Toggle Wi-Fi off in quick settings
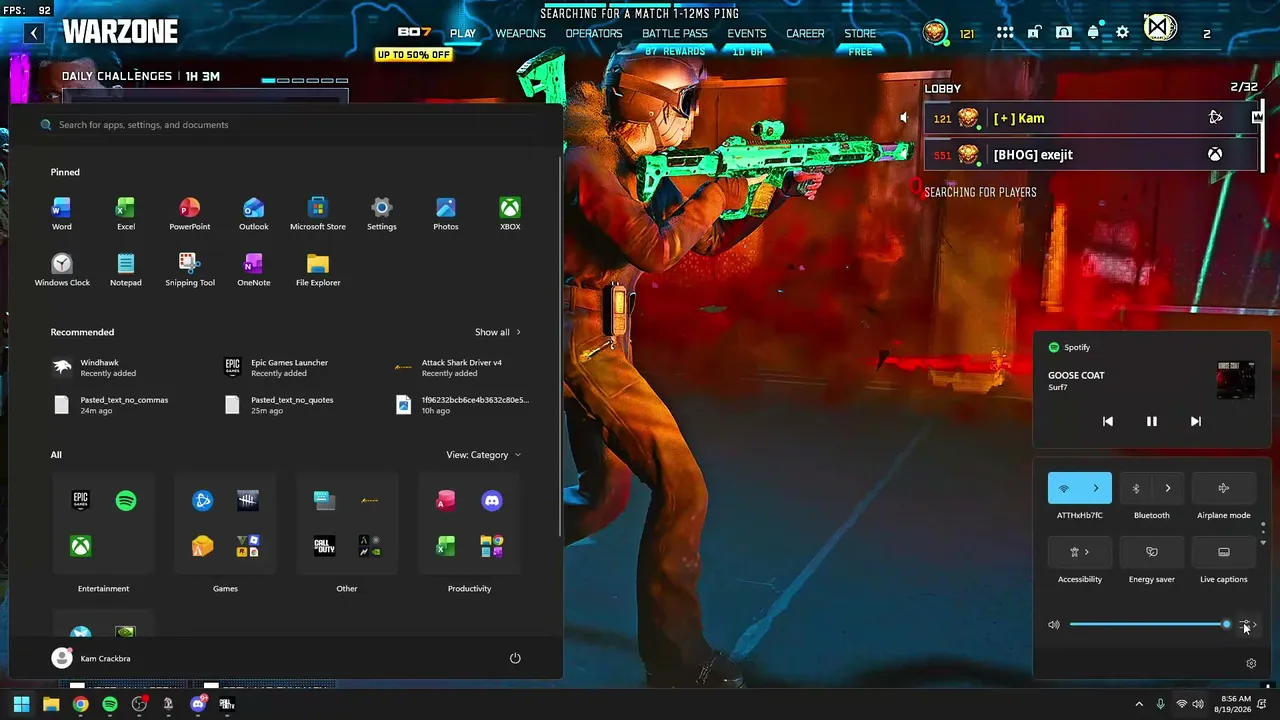The height and width of the screenshot is (720, 1280). tap(1064, 488)
